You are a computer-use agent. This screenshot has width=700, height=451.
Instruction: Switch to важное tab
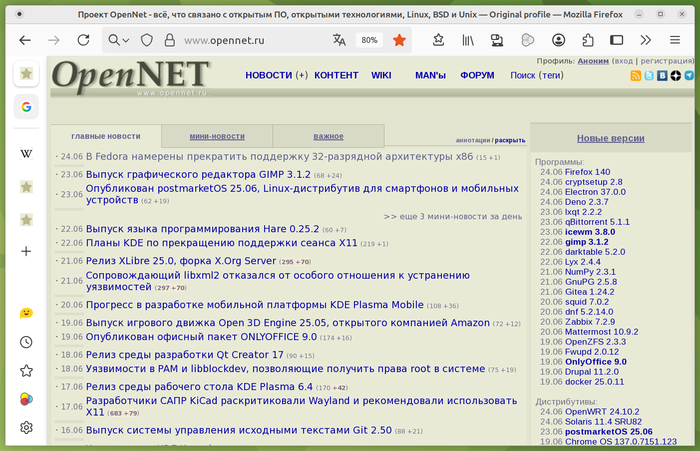[328, 136]
